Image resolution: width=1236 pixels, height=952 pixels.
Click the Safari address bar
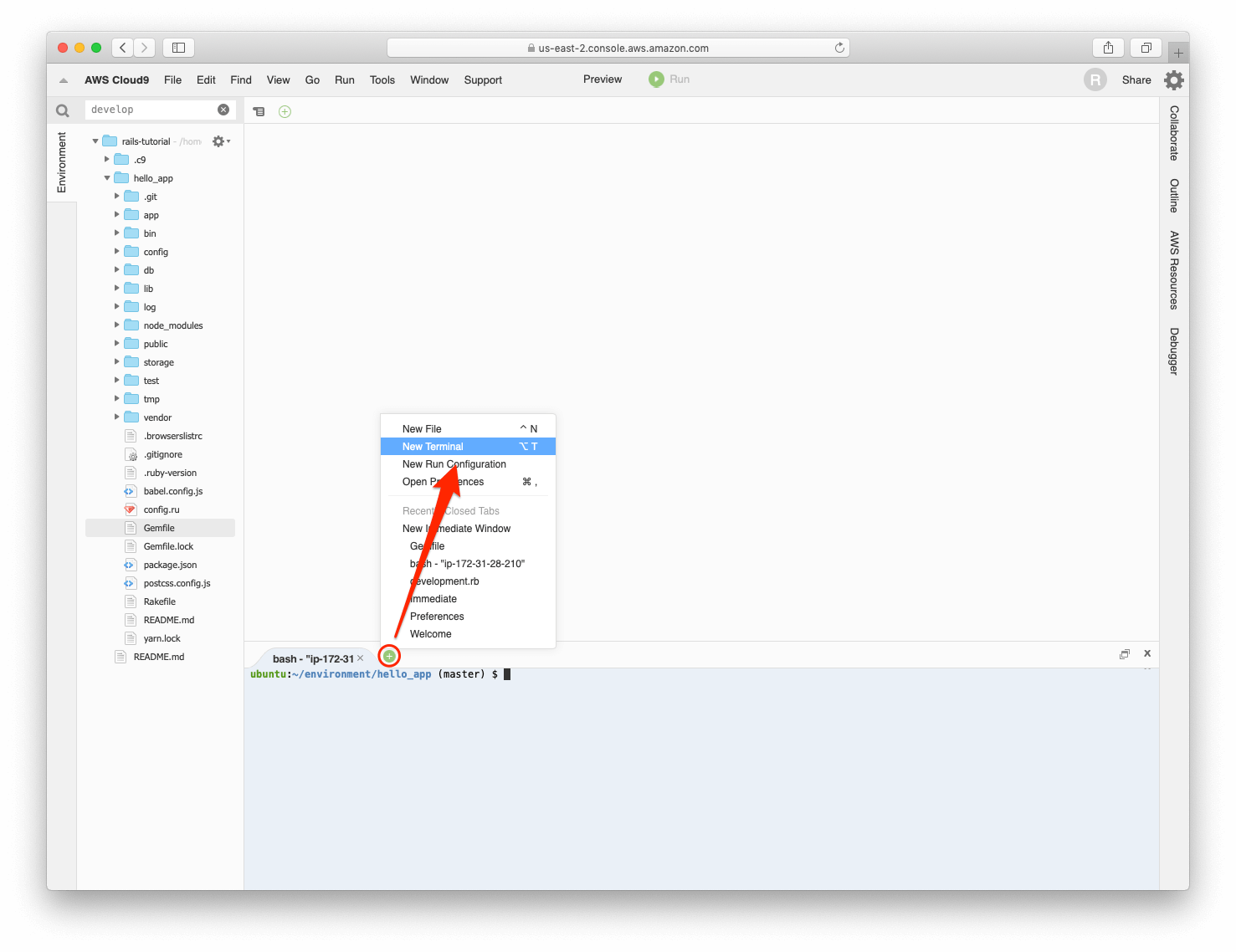coord(618,48)
